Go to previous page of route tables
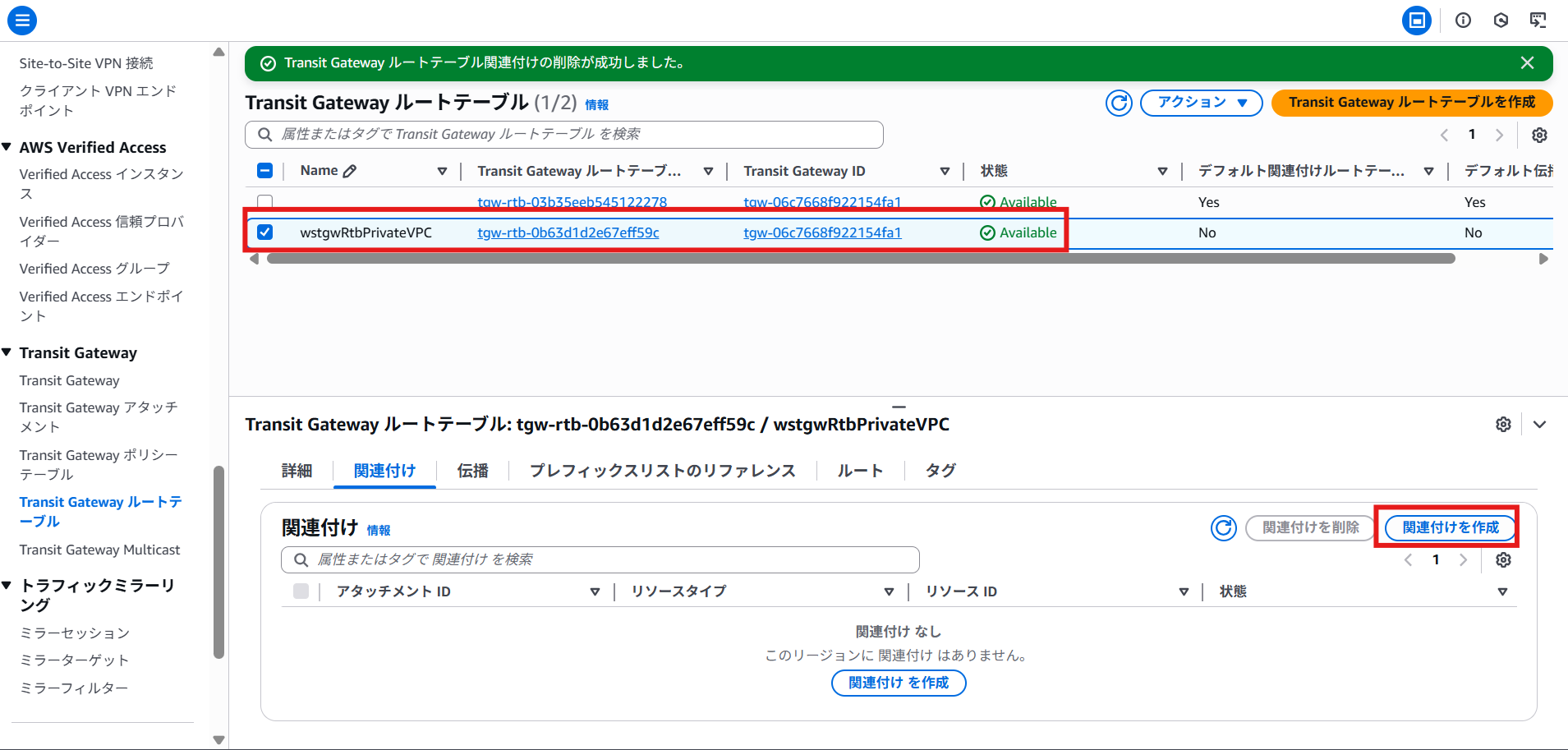The width and height of the screenshot is (1568, 750). (x=1444, y=135)
